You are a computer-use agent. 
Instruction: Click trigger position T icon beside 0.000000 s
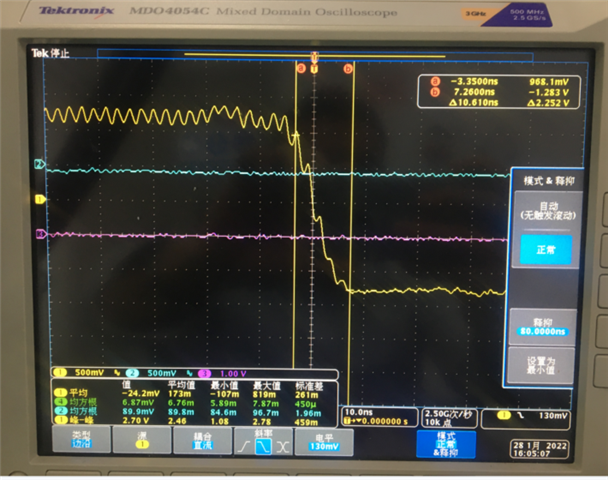coord(347,421)
